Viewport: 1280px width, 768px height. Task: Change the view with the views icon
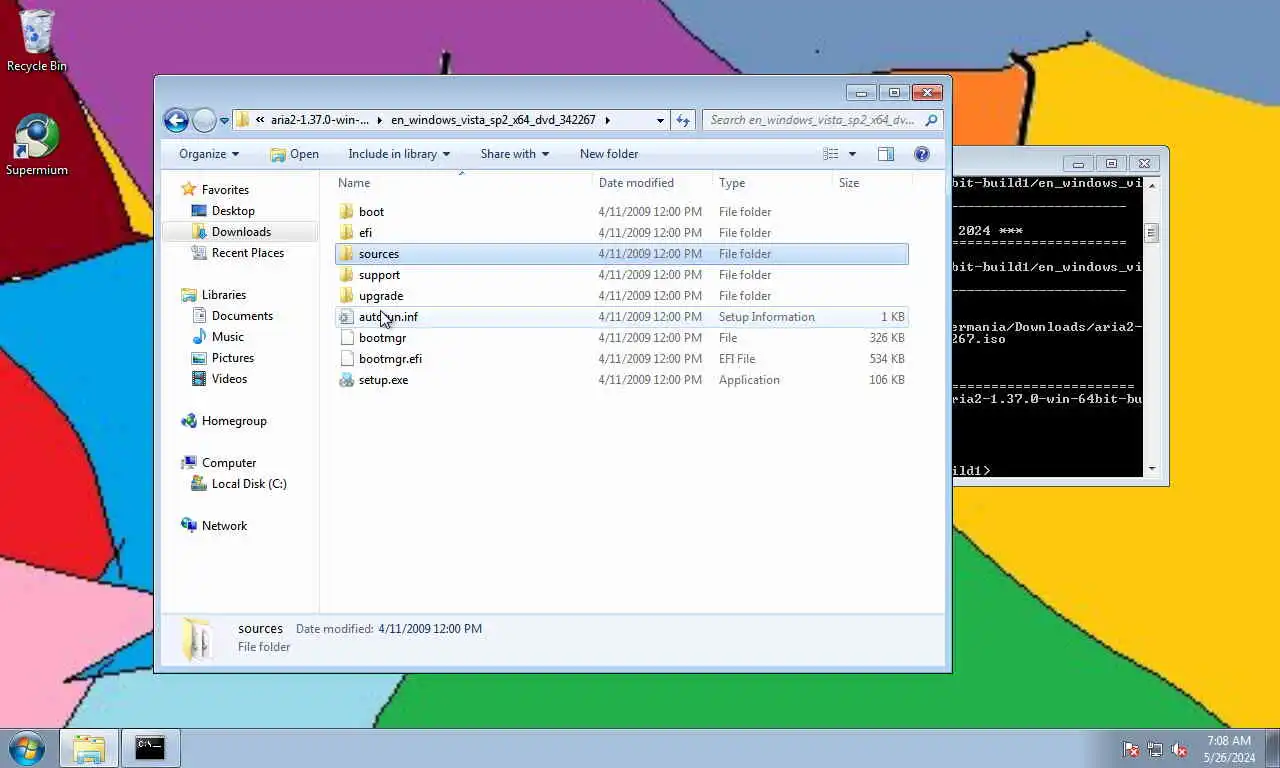[x=831, y=154]
